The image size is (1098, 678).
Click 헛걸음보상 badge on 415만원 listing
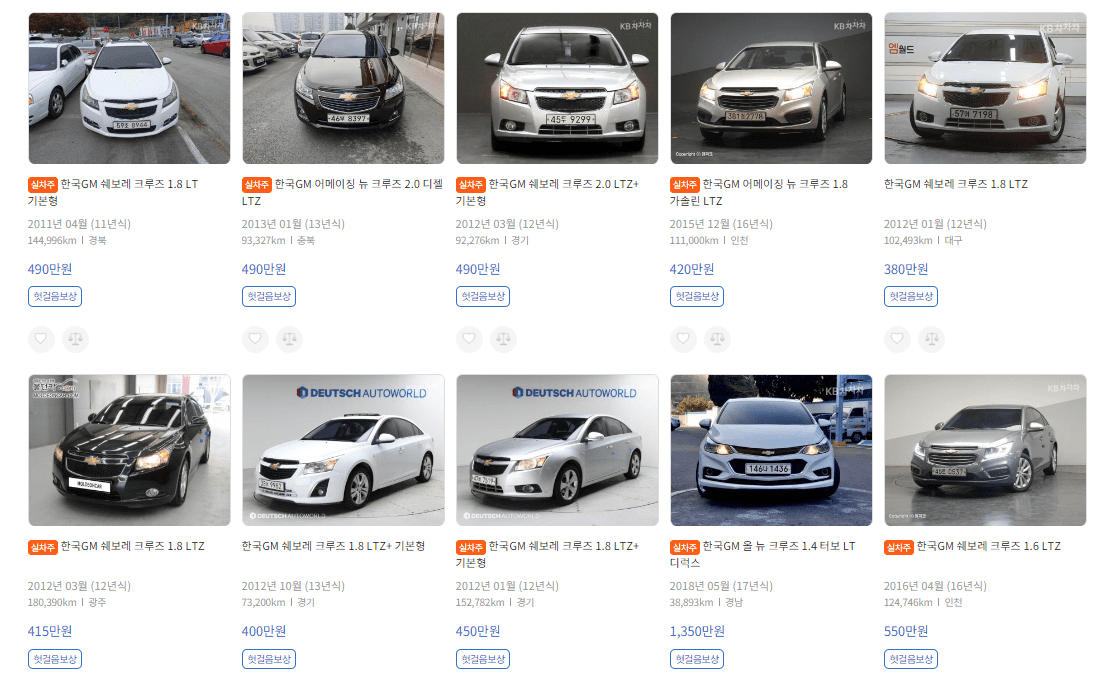[55, 659]
